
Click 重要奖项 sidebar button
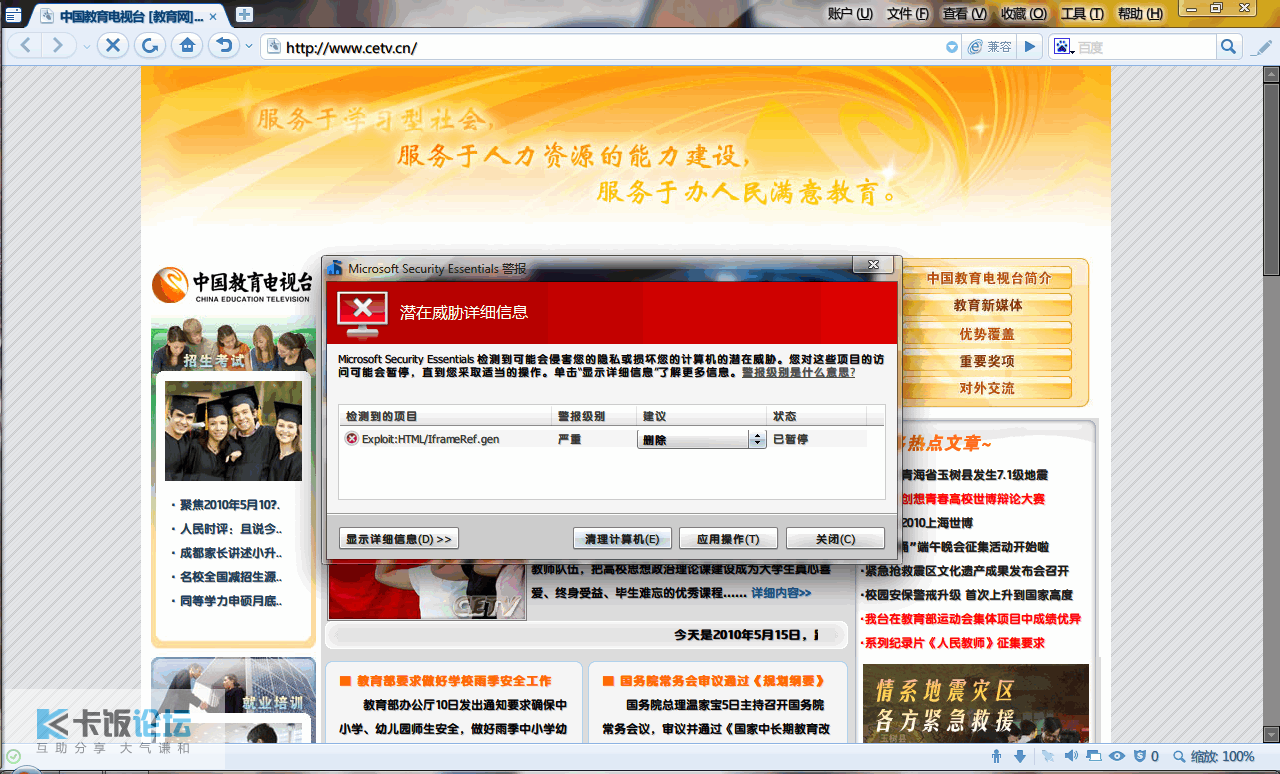[988, 361]
